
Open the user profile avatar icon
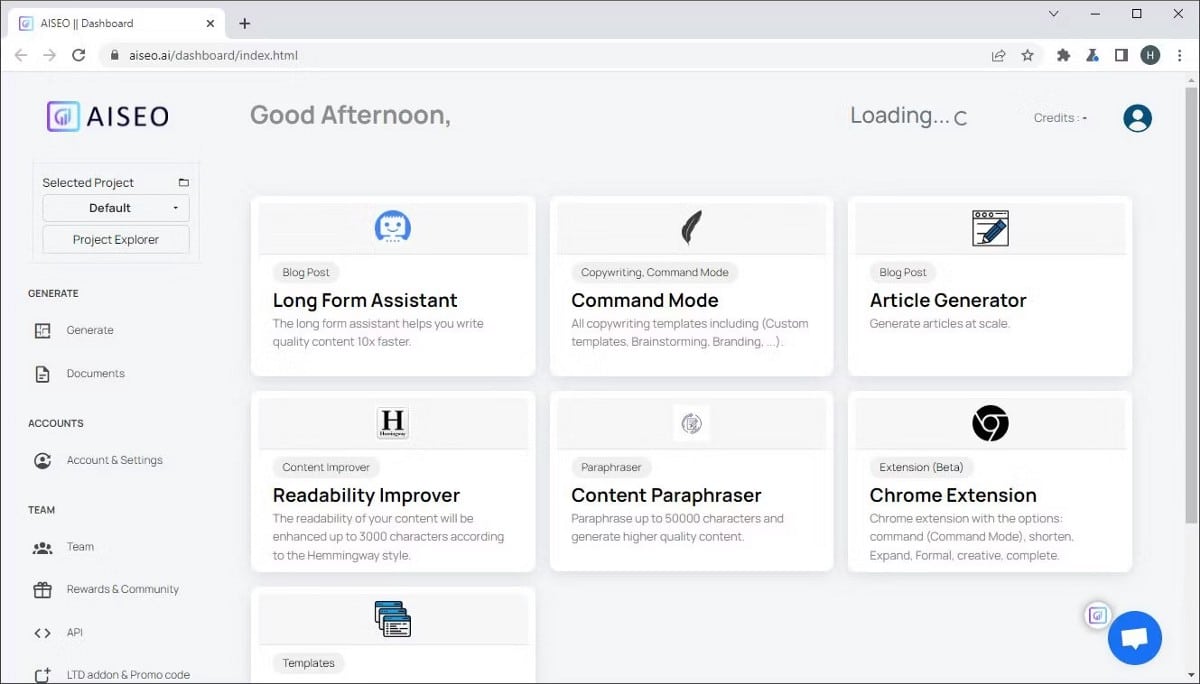coord(1137,117)
